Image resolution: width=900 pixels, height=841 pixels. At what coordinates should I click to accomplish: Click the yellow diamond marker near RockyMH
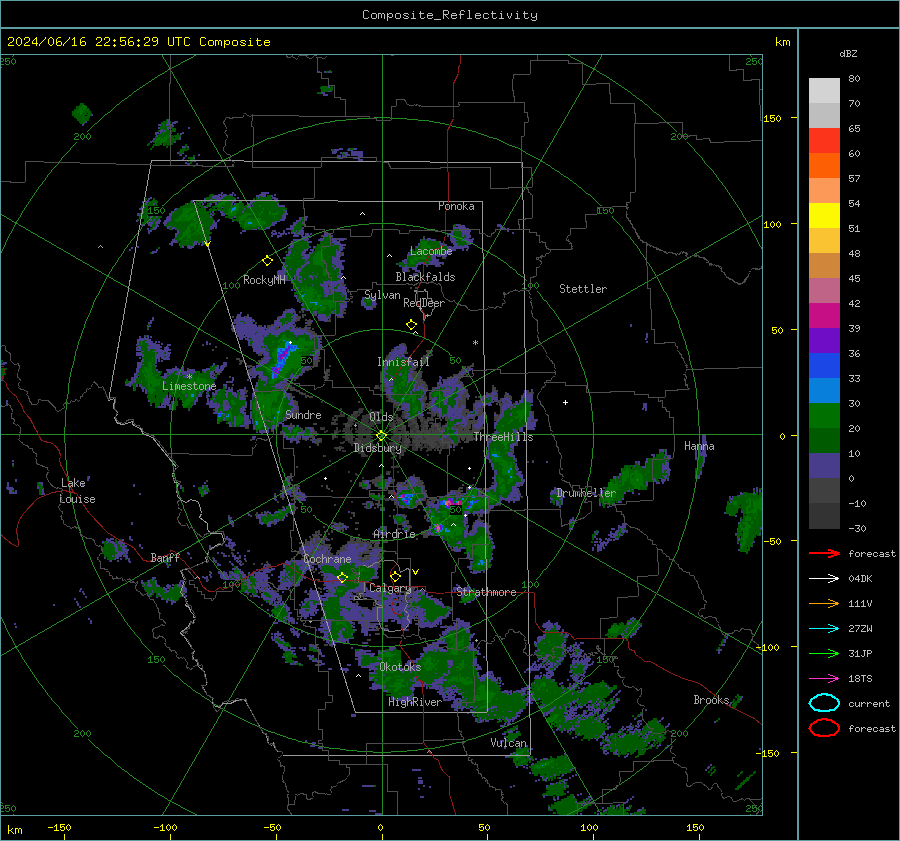click(x=267, y=261)
